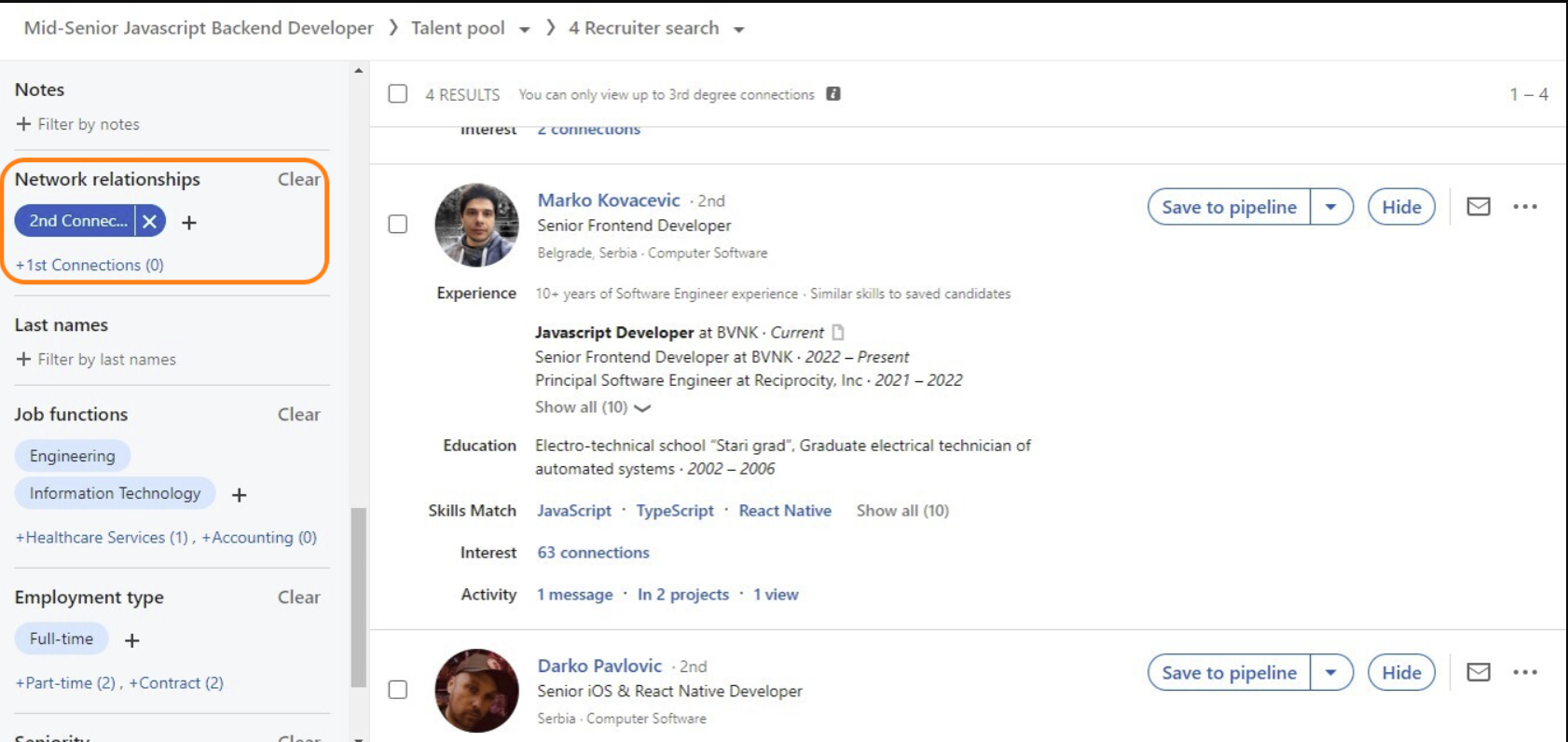Go to Mid-Senior Javascript Backend Developer project
Screen dimensions: 1568x742
(x=199, y=28)
